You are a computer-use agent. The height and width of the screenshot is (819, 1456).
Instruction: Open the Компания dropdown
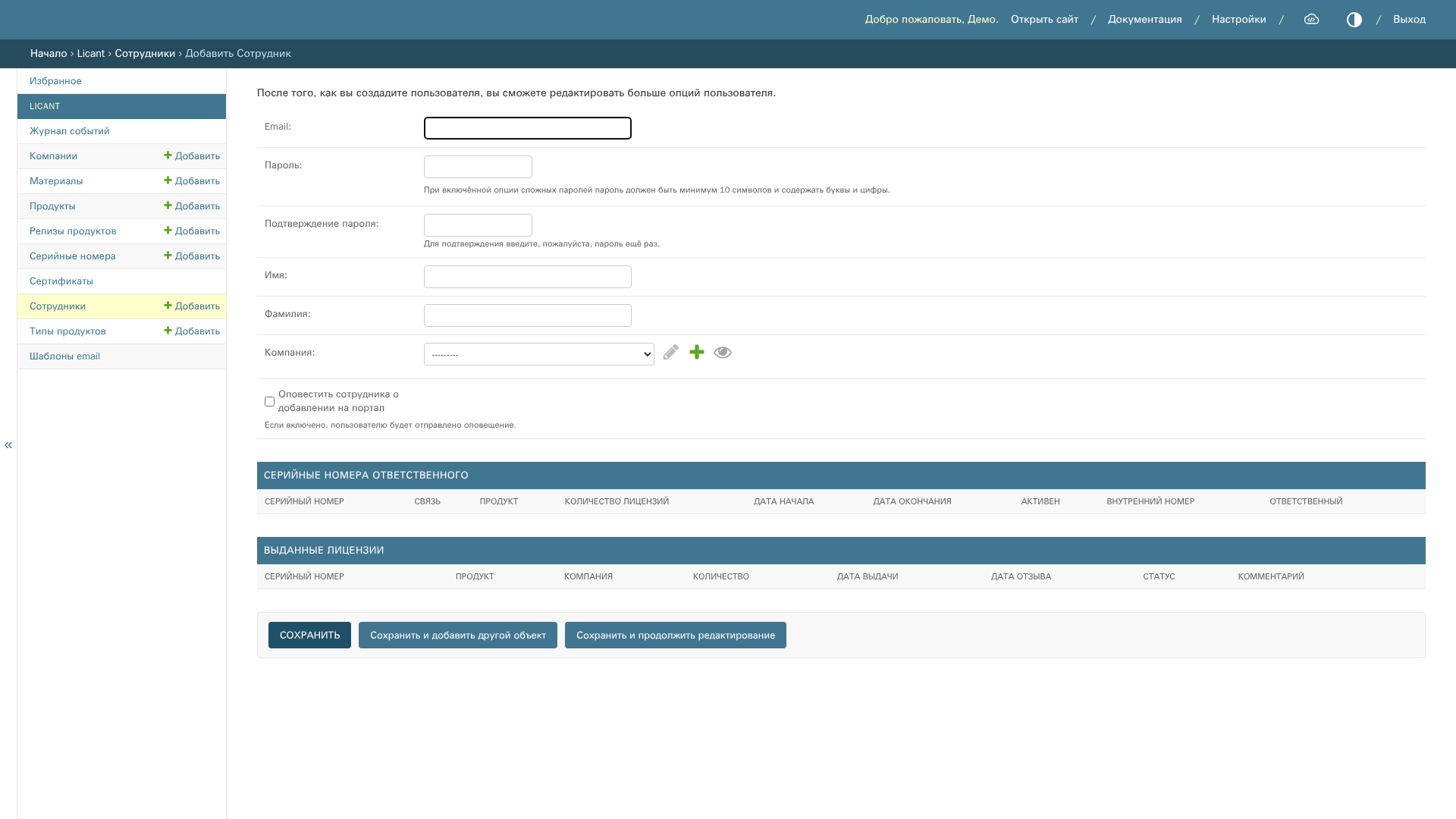539,354
